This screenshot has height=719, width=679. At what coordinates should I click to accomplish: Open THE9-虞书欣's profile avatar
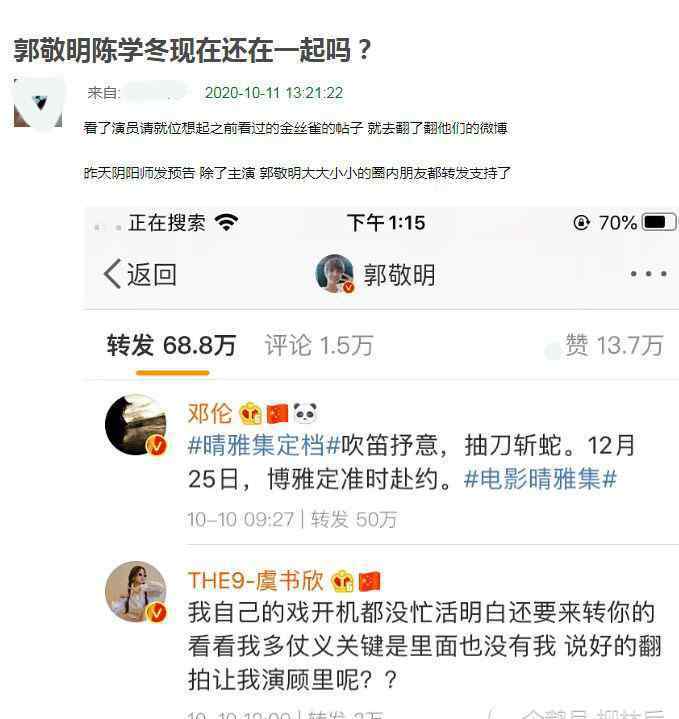pos(136,592)
